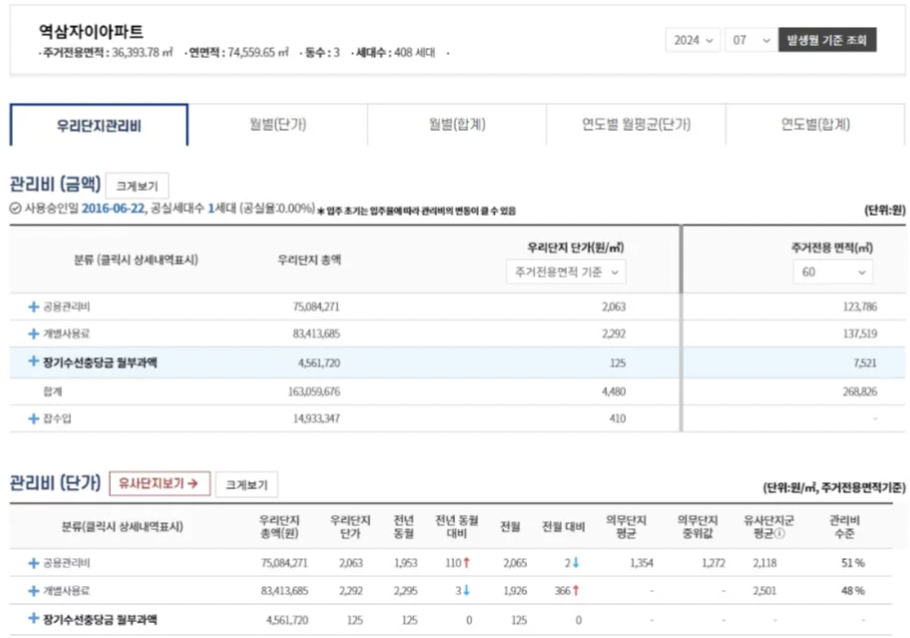910x638 pixels.
Task: Open the 연도별 월평균(단가) tab
Action: tap(636, 125)
